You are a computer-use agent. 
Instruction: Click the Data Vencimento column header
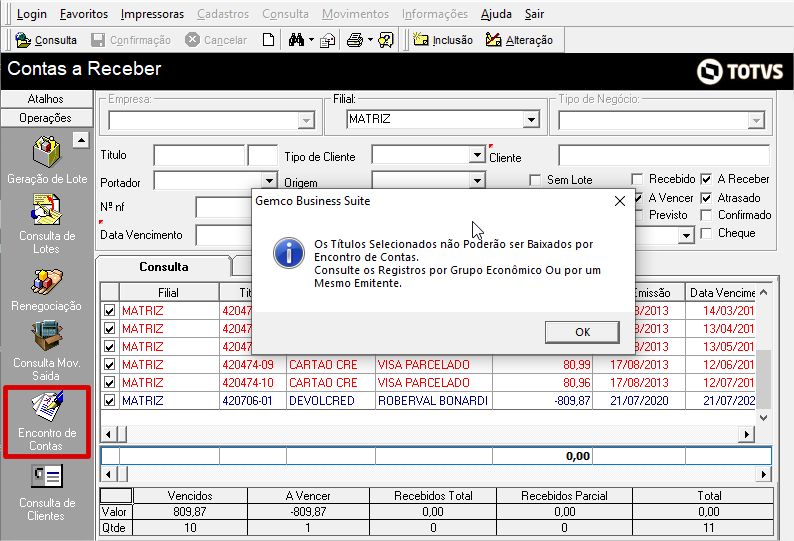click(721, 293)
